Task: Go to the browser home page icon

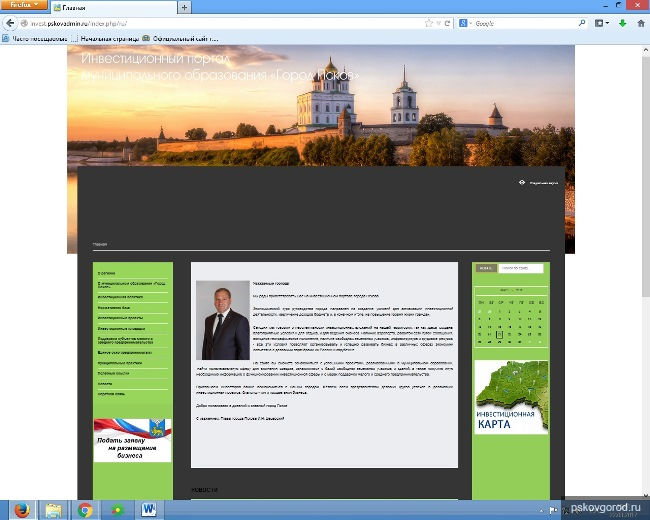Action: pyautogui.click(x=641, y=23)
